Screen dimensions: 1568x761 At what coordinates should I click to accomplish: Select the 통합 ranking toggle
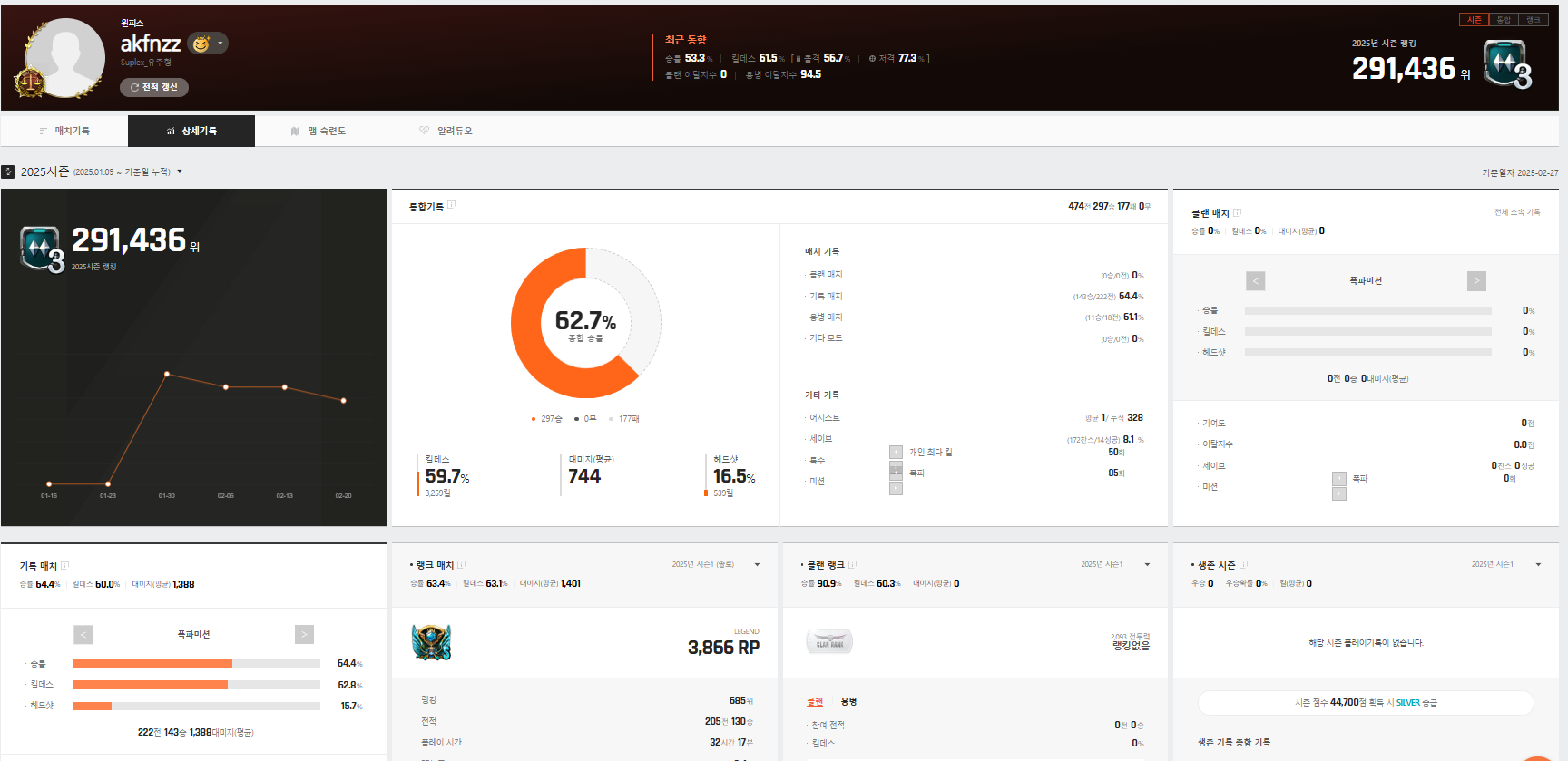tap(1504, 20)
